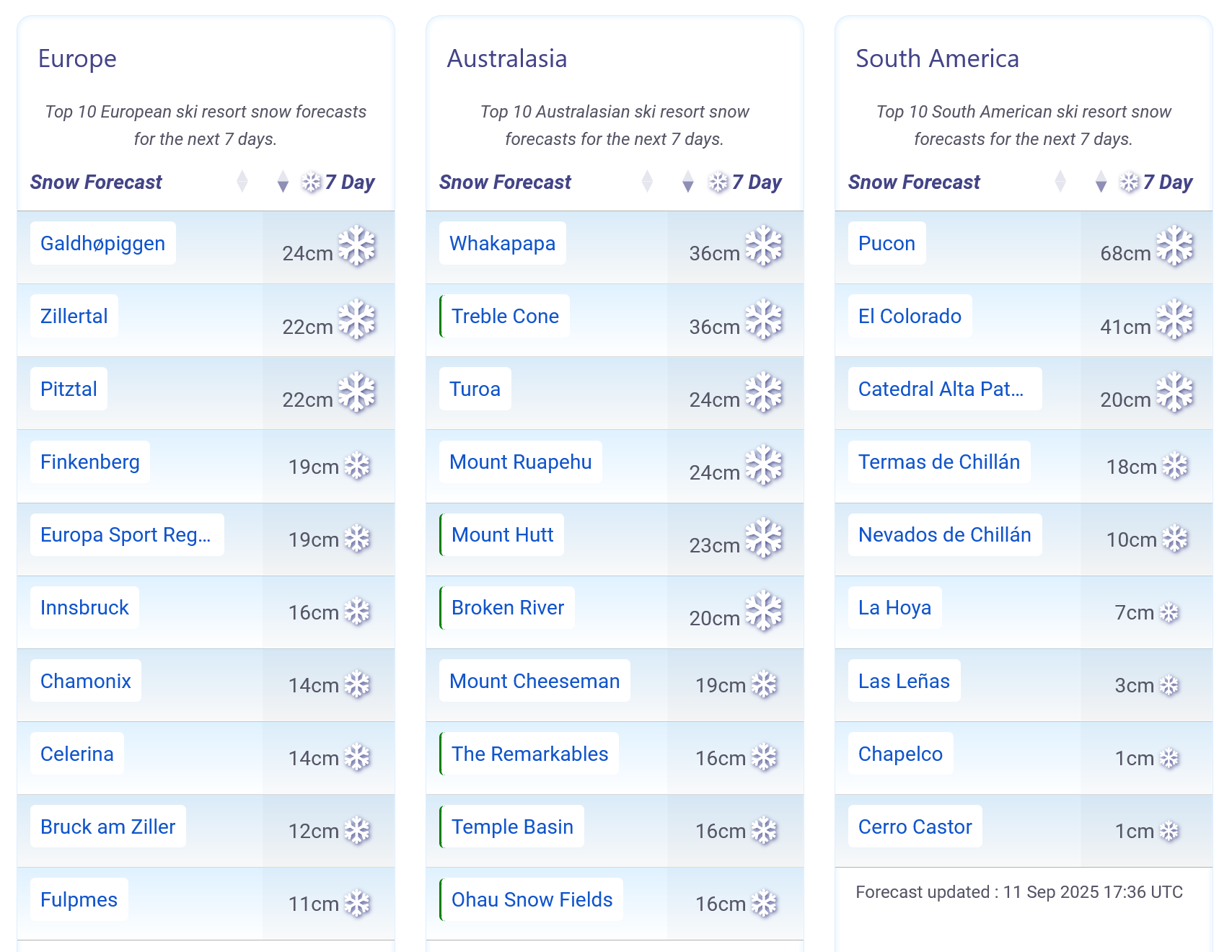Viewport: 1232px width, 952px height.
Task: Sort Europe table by 7 Day arrow
Action: [283, 182]
